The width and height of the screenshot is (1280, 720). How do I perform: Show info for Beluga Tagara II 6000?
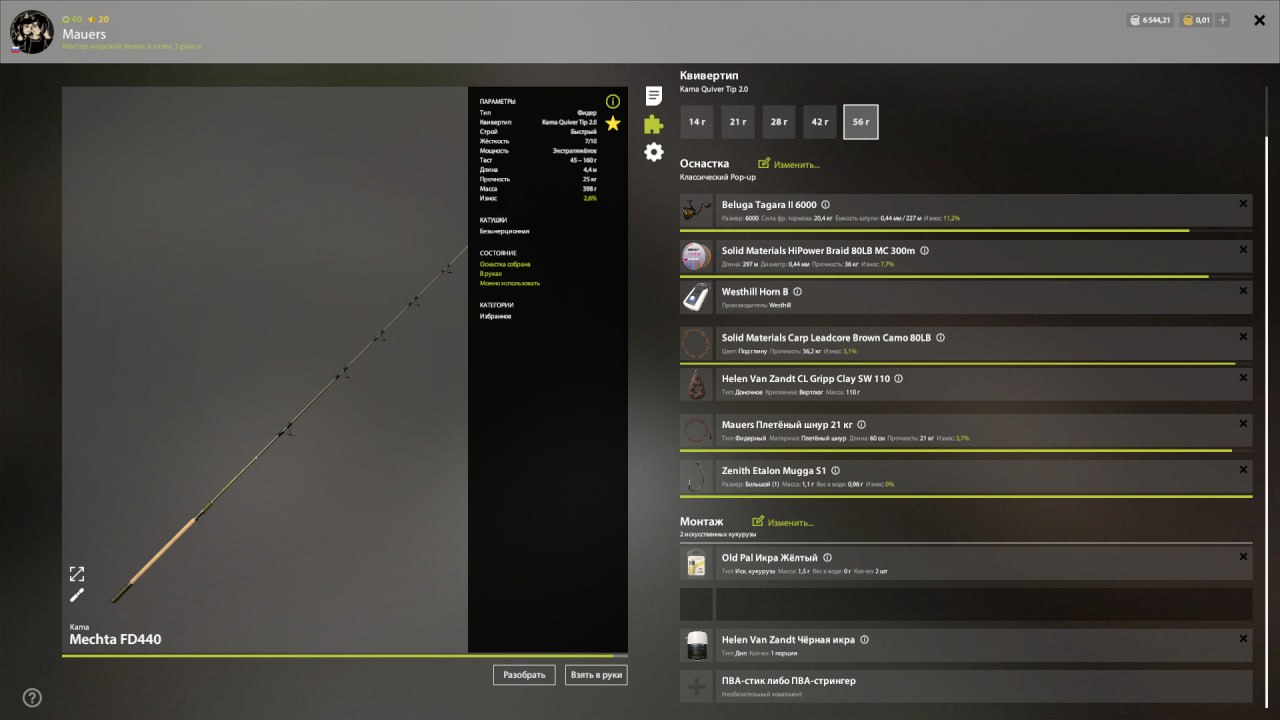(825, 205)
